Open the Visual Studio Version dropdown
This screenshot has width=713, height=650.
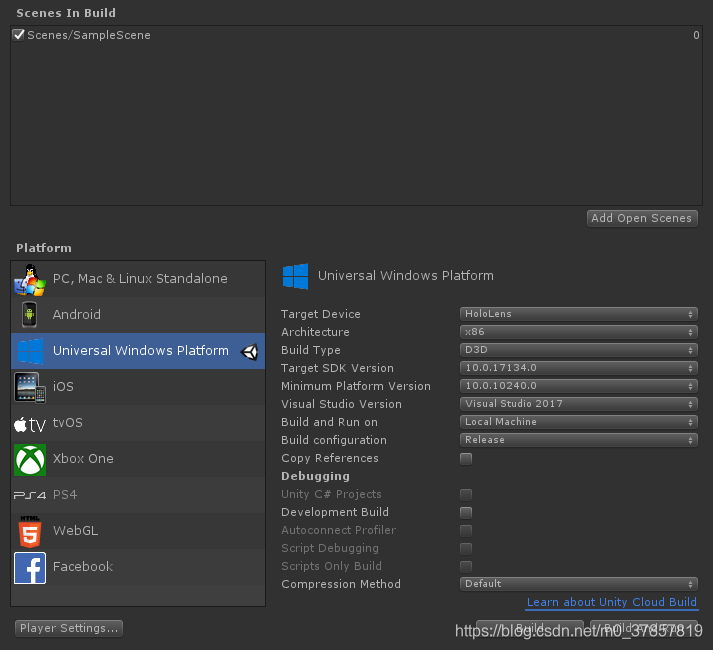tap(578, 404)
